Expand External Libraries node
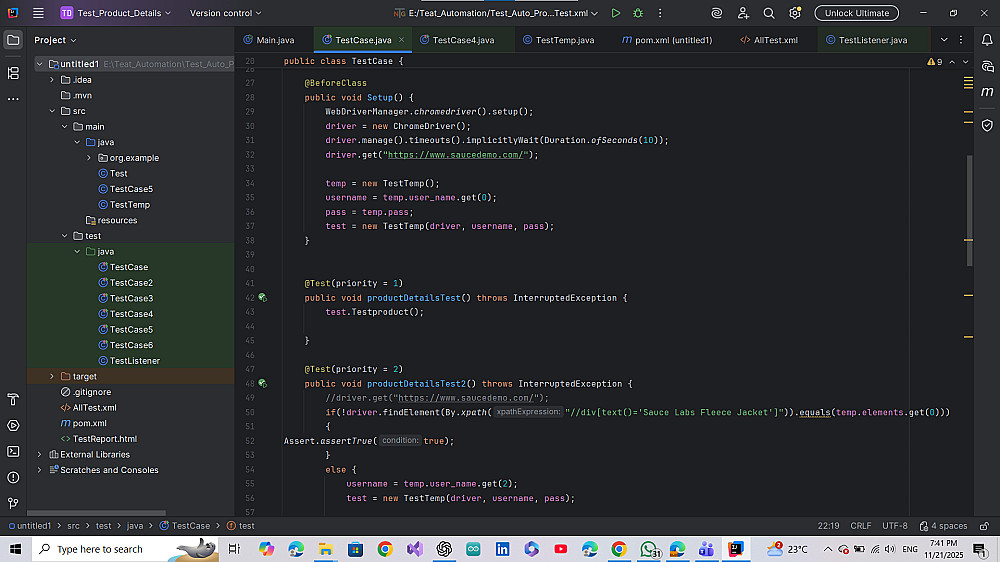This screenshot has width=1000, height=562. click(x=40, y=454)
